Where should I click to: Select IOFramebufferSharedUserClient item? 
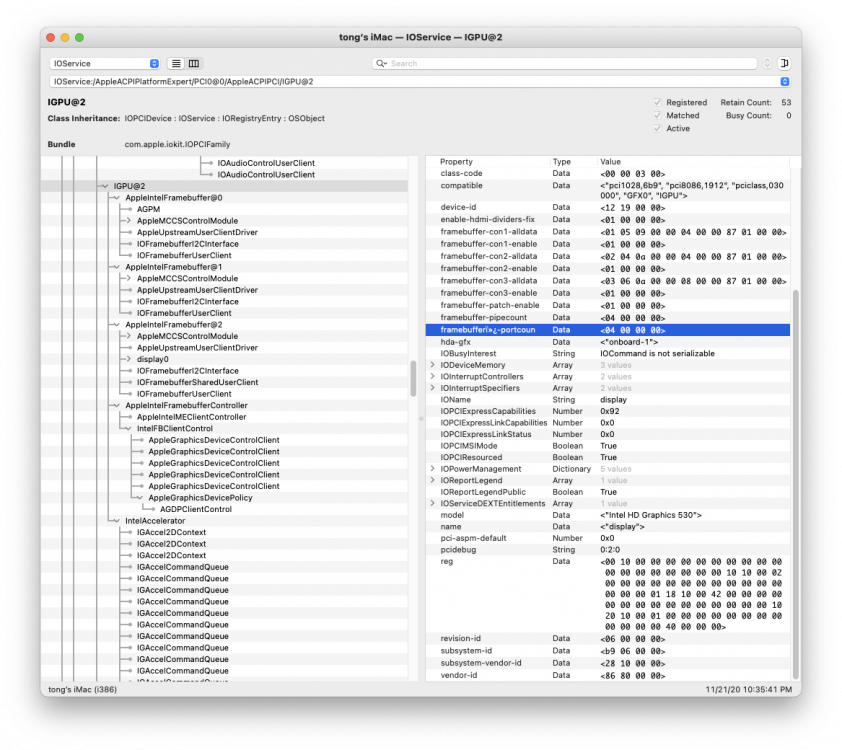[197, 382]
